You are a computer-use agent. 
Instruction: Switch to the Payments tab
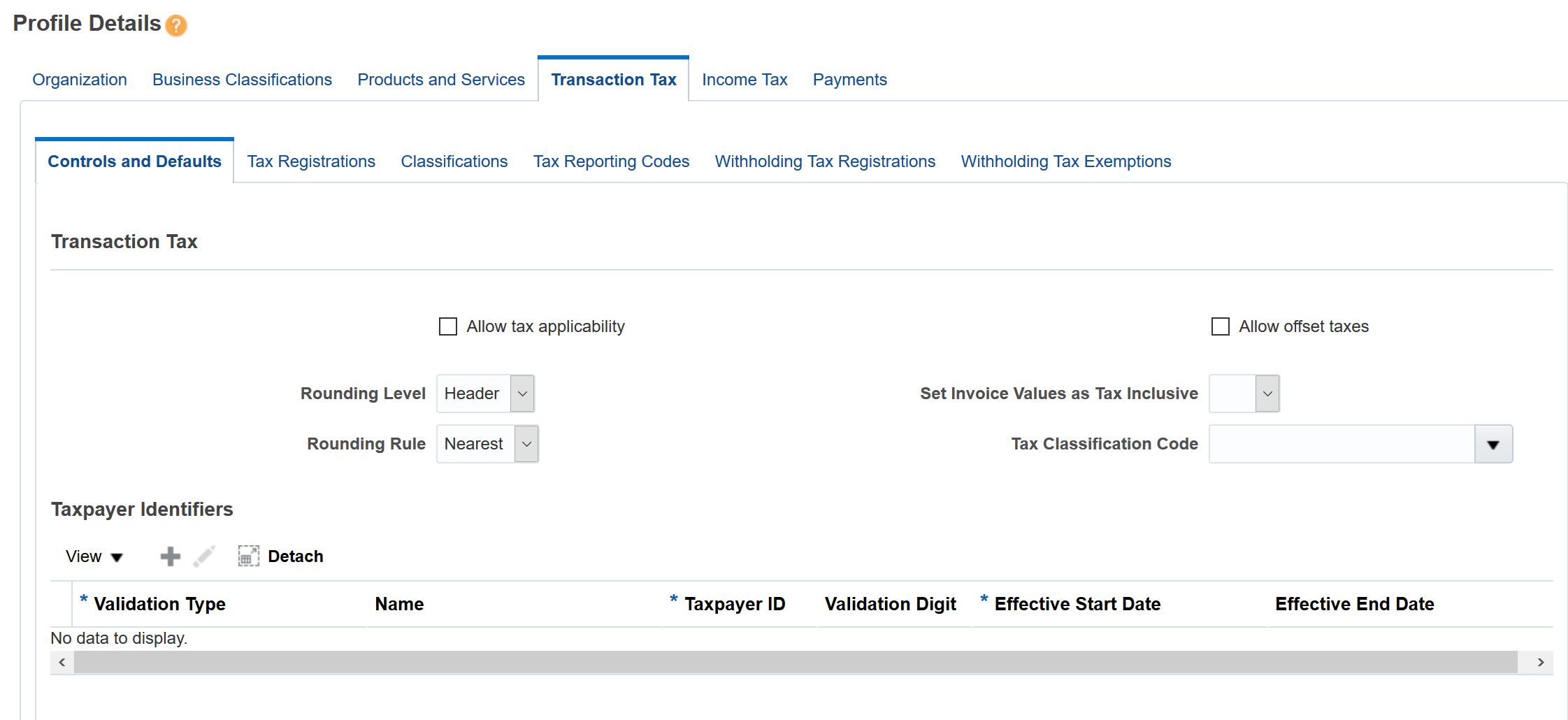849,80
